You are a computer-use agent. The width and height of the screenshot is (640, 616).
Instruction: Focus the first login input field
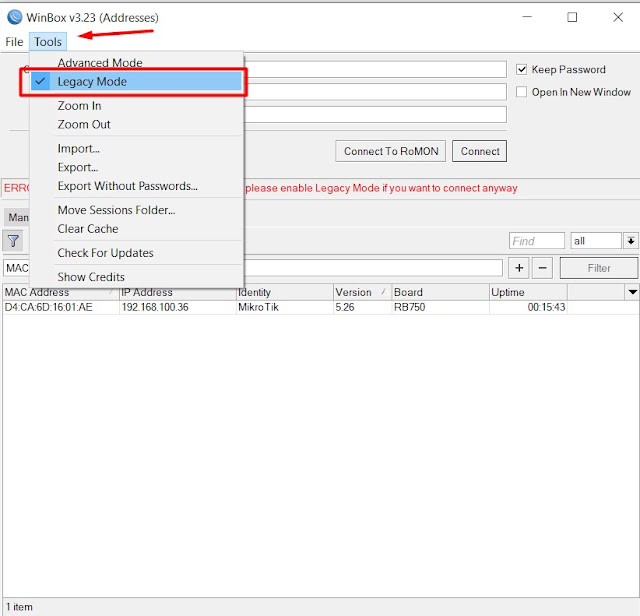coord(376,69)
